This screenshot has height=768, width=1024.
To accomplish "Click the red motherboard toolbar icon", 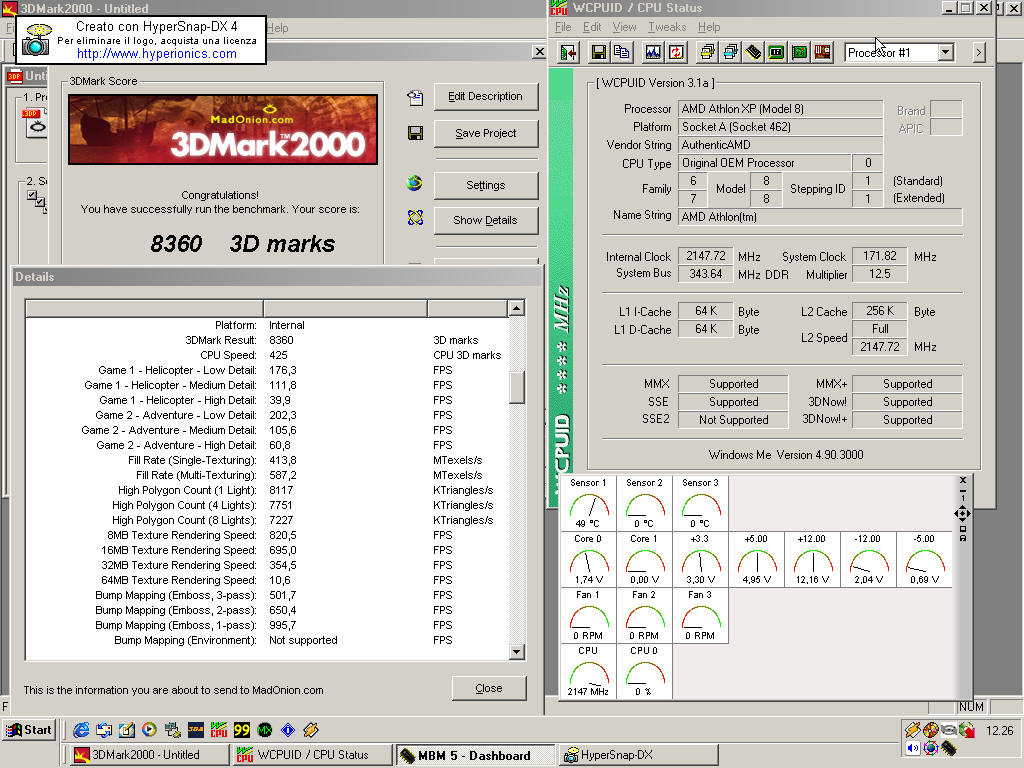I will (822, 52).
